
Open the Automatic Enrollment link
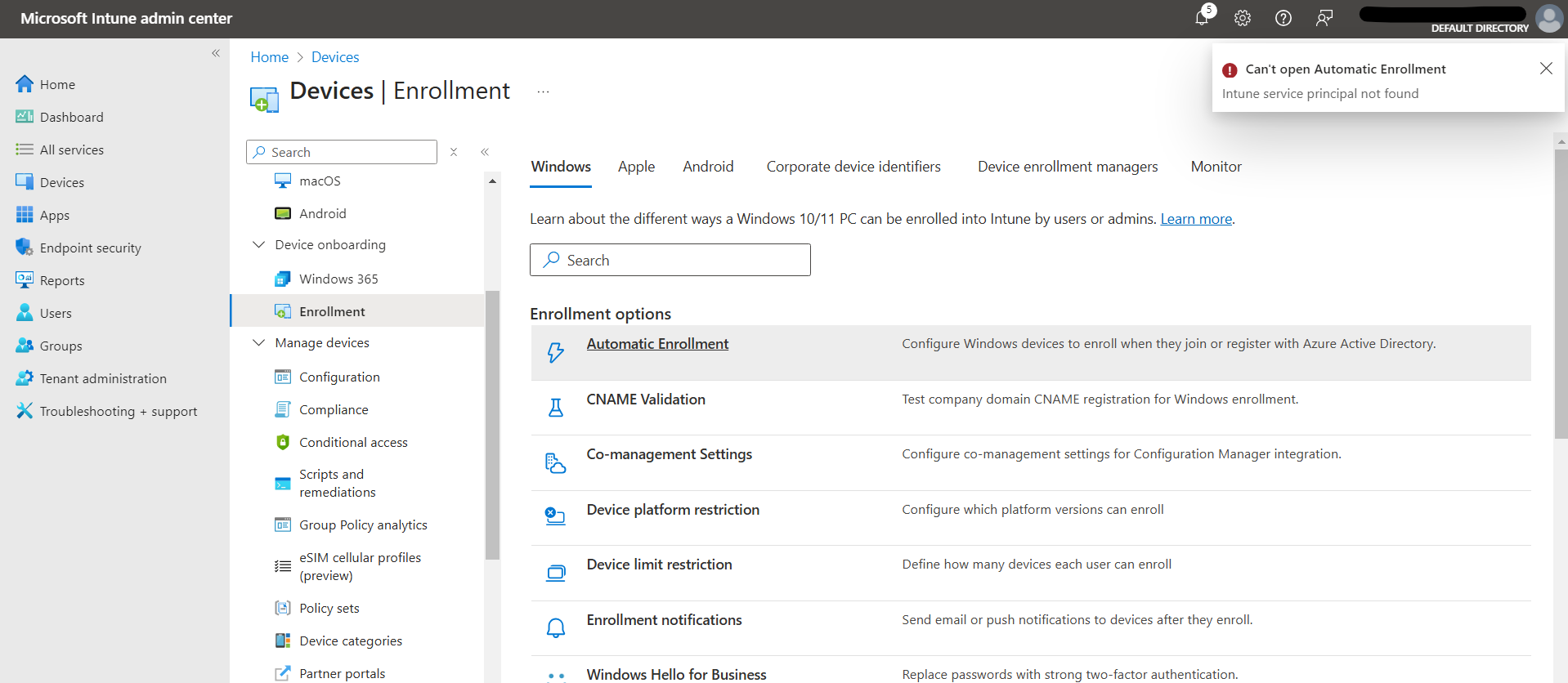point(657,344)
